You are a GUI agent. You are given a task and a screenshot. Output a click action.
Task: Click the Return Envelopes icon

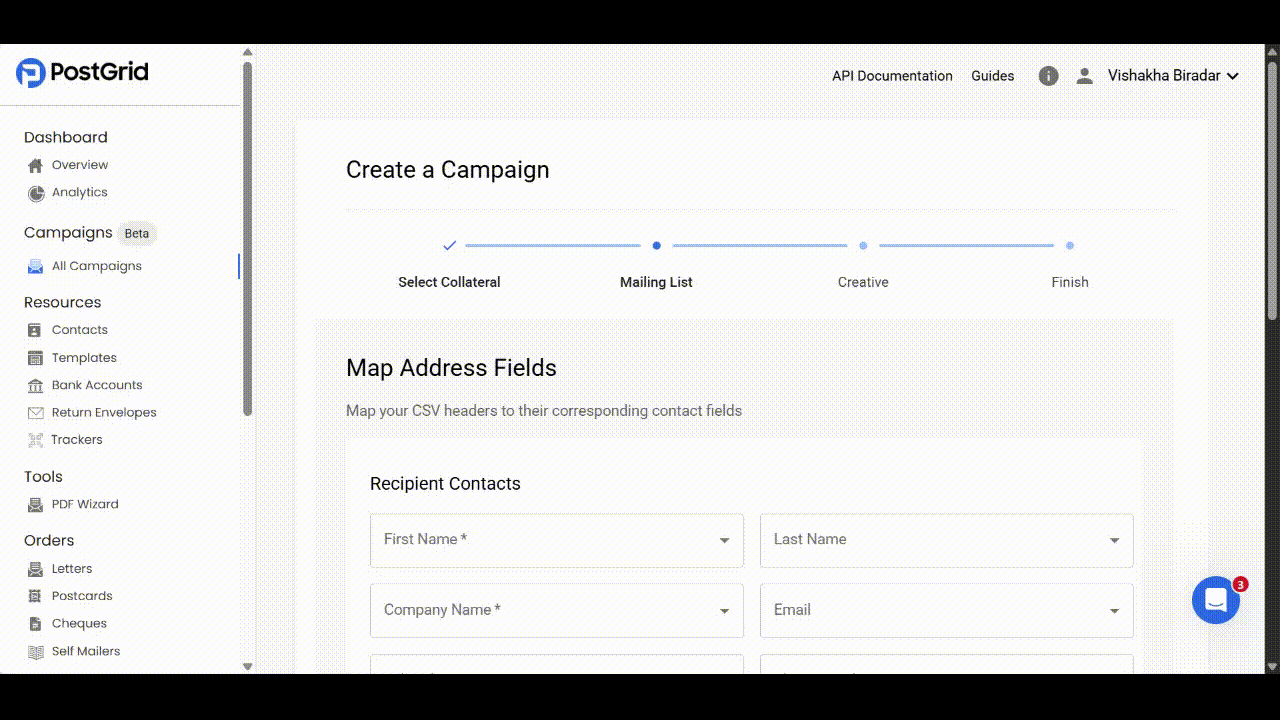coord(35,413)
